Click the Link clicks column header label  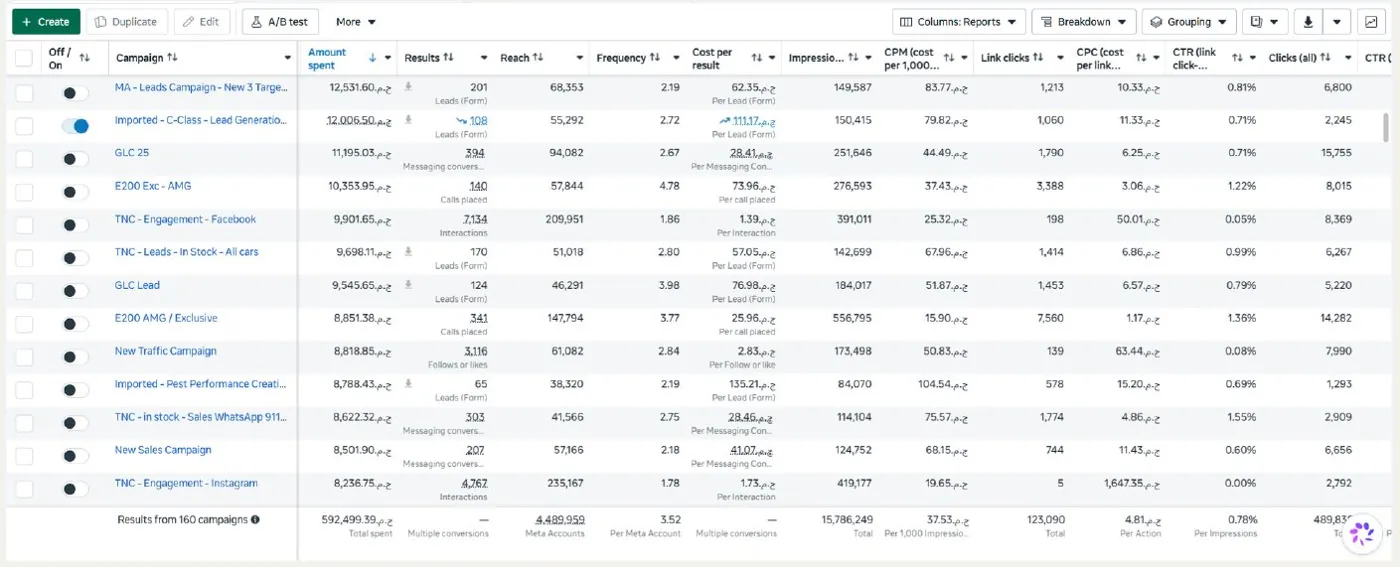coord(1005,58)
